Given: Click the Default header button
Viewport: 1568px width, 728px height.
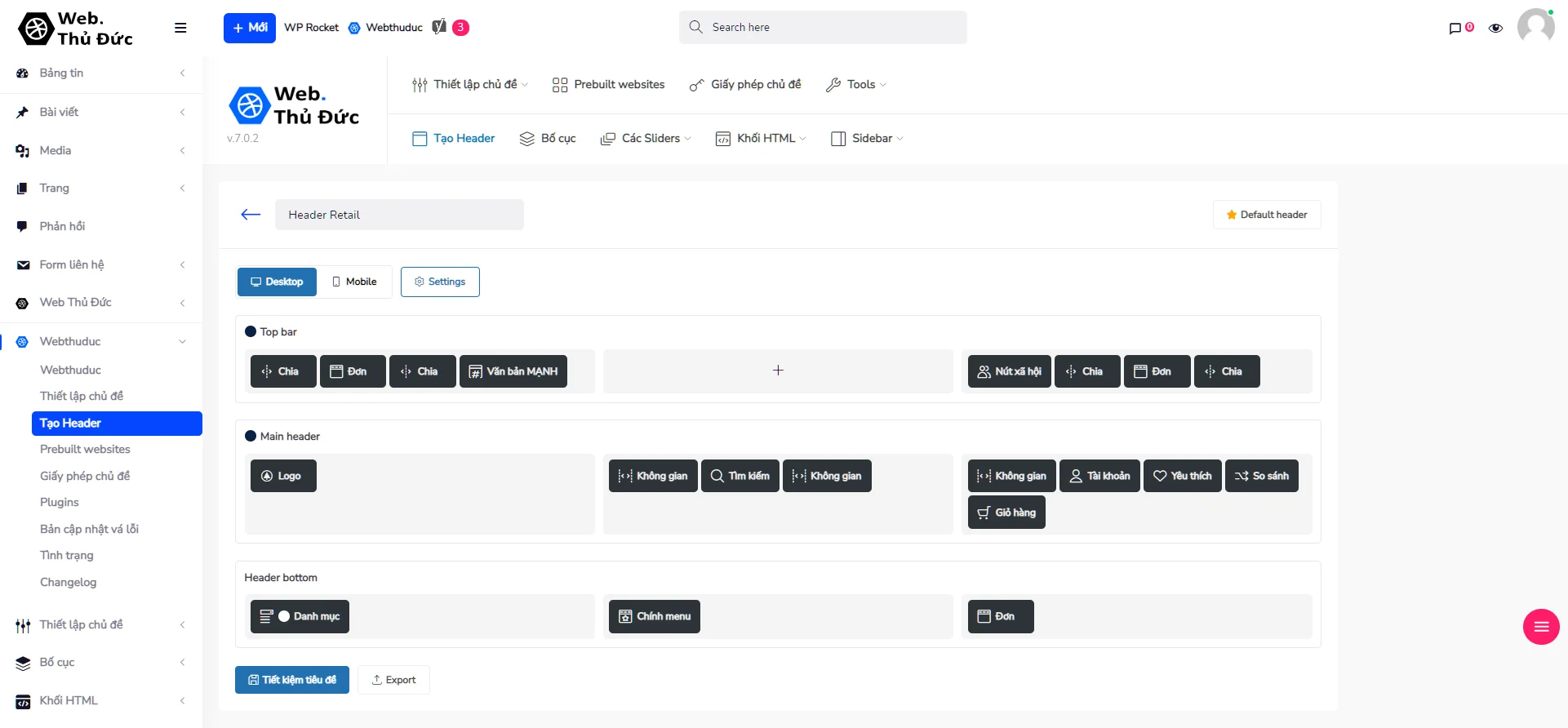Looking at the screenshot, I should (1266, 215).
